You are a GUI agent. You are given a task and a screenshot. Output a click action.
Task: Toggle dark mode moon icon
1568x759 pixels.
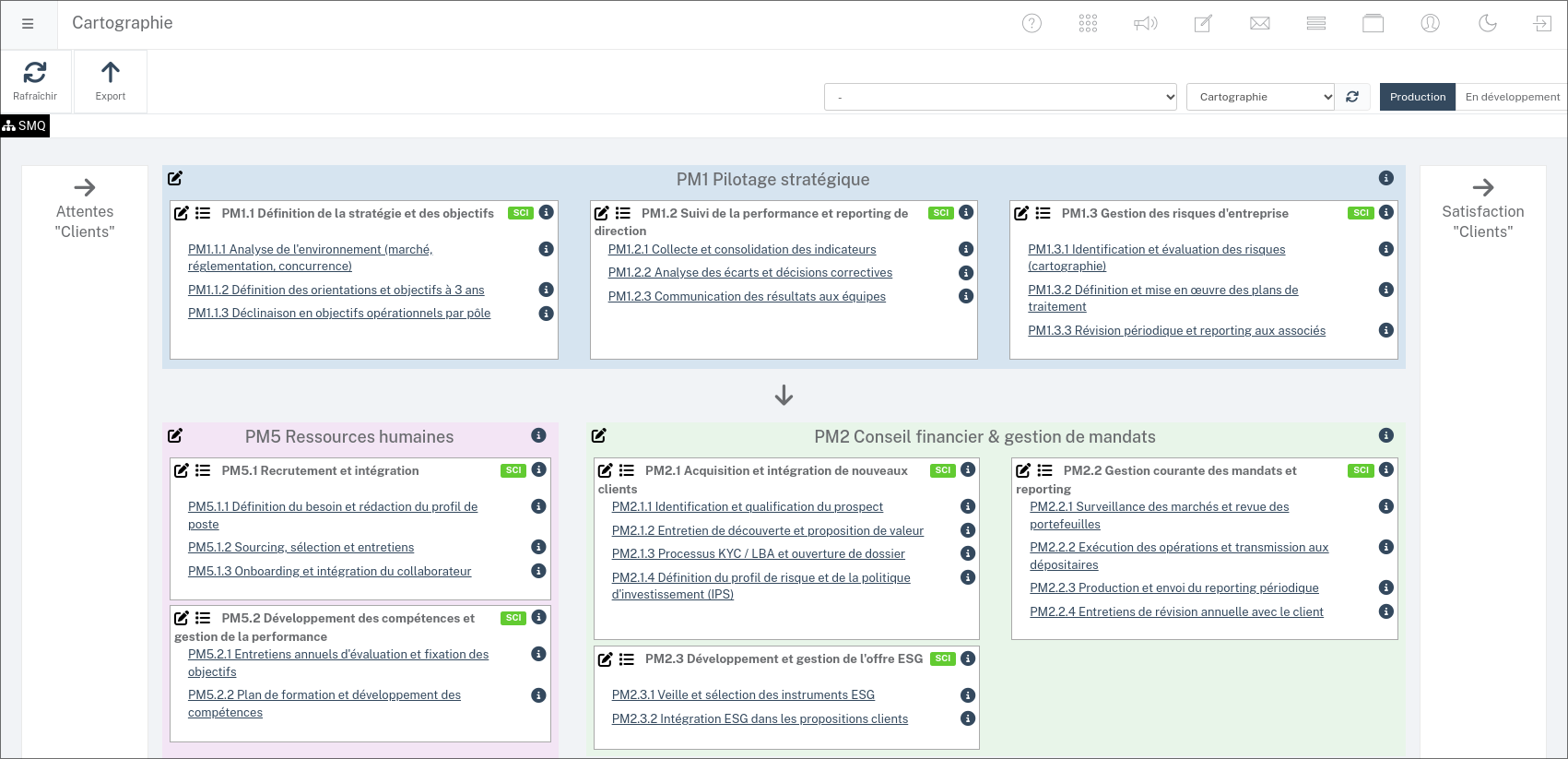[x=1487, y=24]
